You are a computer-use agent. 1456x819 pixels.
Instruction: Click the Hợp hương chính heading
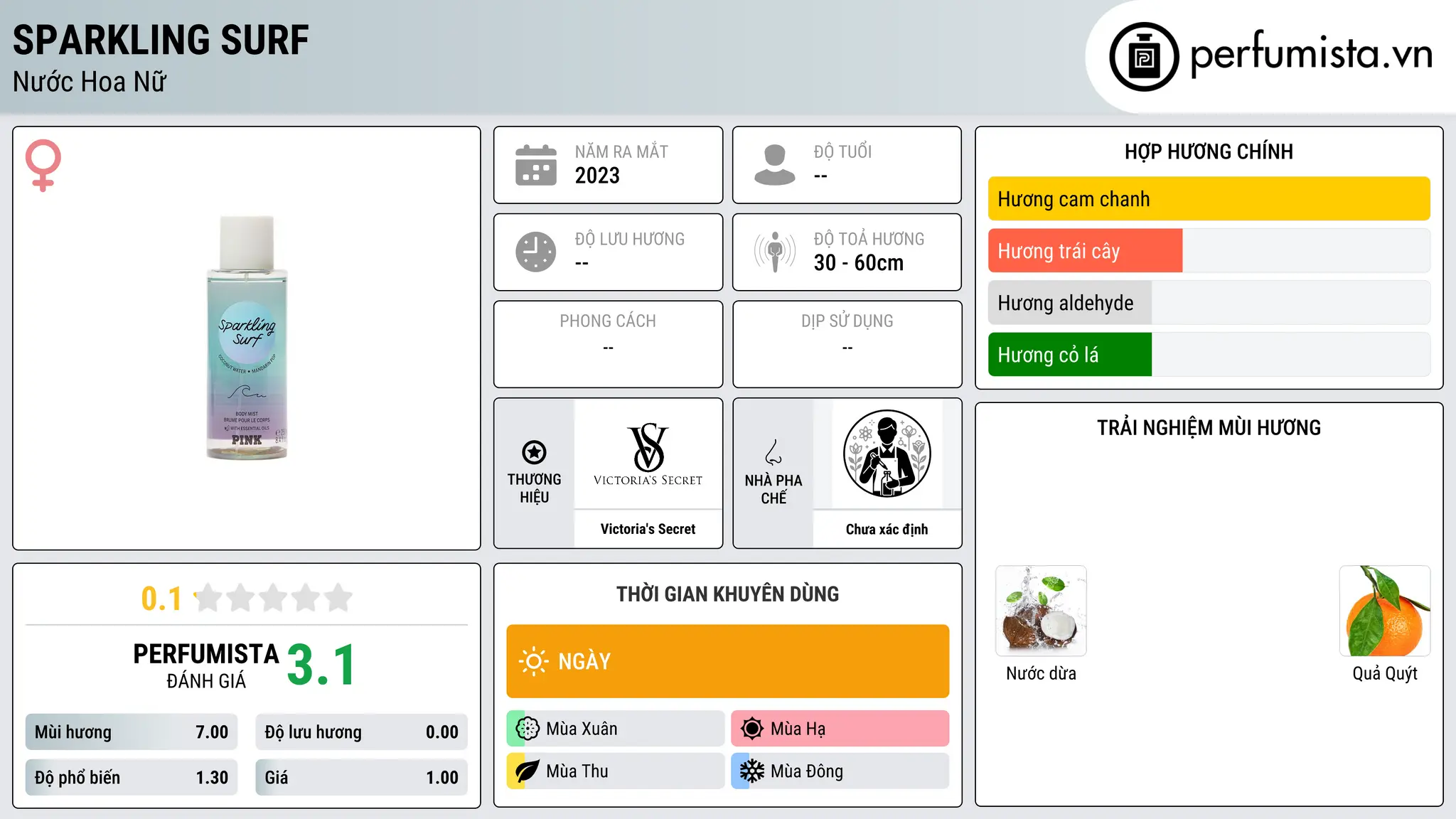tap(1209, 151)
